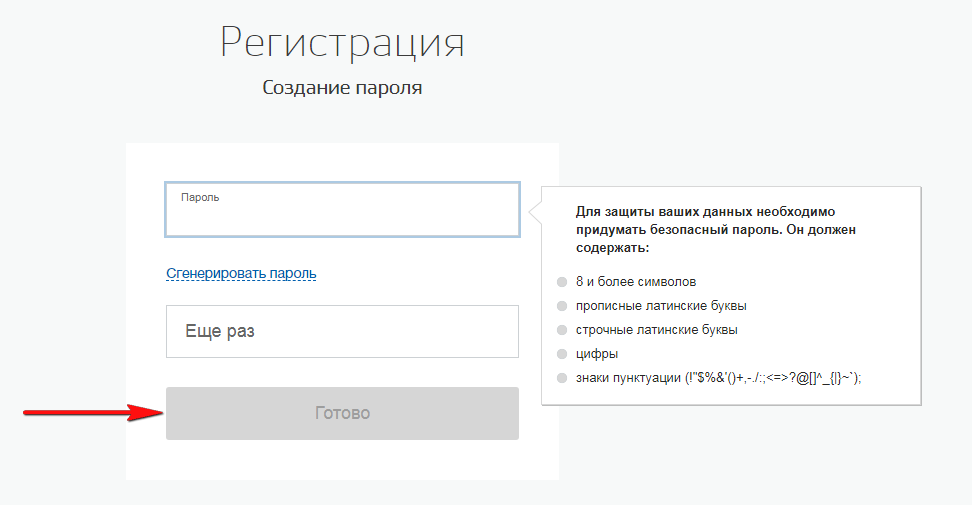Click the "Создание пароля" subtitle
This screenshot has width=972, height=505.
point(342,88)
